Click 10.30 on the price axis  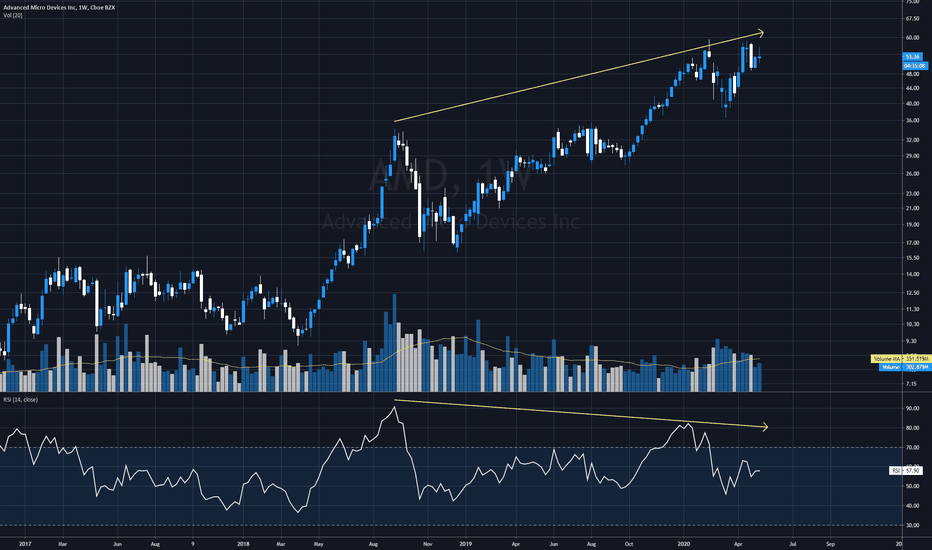[912, 325]
